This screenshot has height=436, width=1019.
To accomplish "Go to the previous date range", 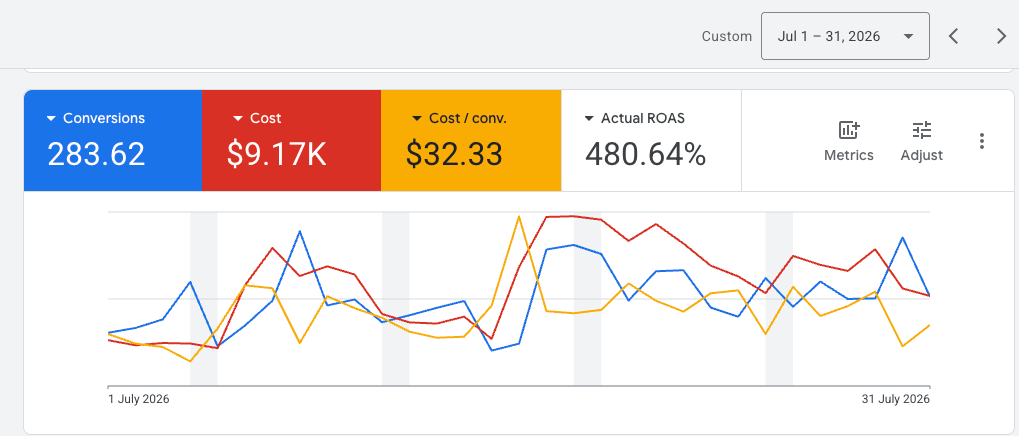I will tap(953, 36).
